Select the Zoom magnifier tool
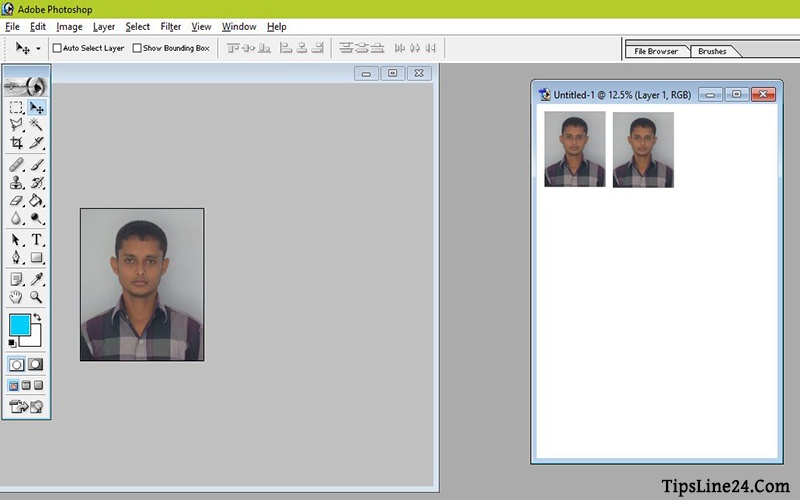 point(36,297)
